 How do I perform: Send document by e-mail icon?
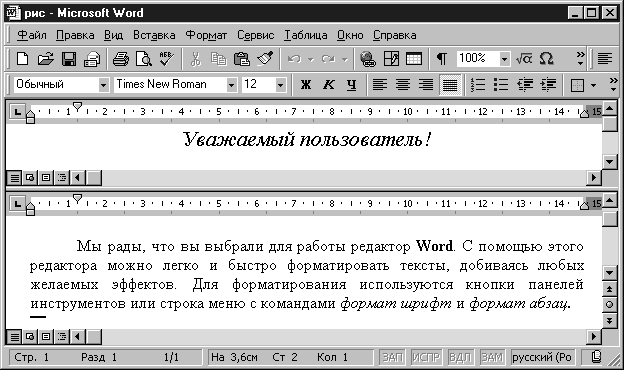92,59
